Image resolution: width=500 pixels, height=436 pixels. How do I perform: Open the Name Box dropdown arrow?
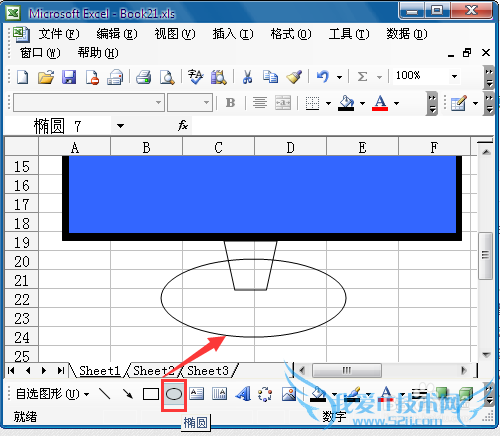(120, 126)
